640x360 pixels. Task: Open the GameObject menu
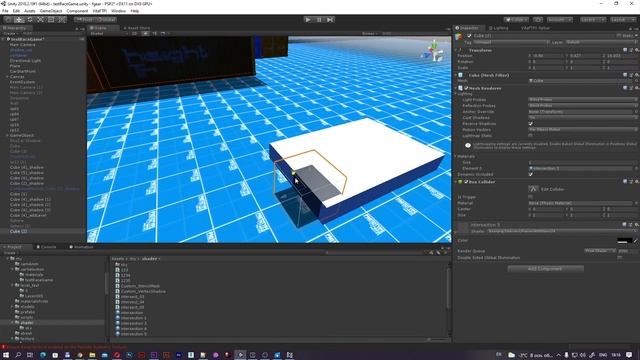tap(51, 11)
